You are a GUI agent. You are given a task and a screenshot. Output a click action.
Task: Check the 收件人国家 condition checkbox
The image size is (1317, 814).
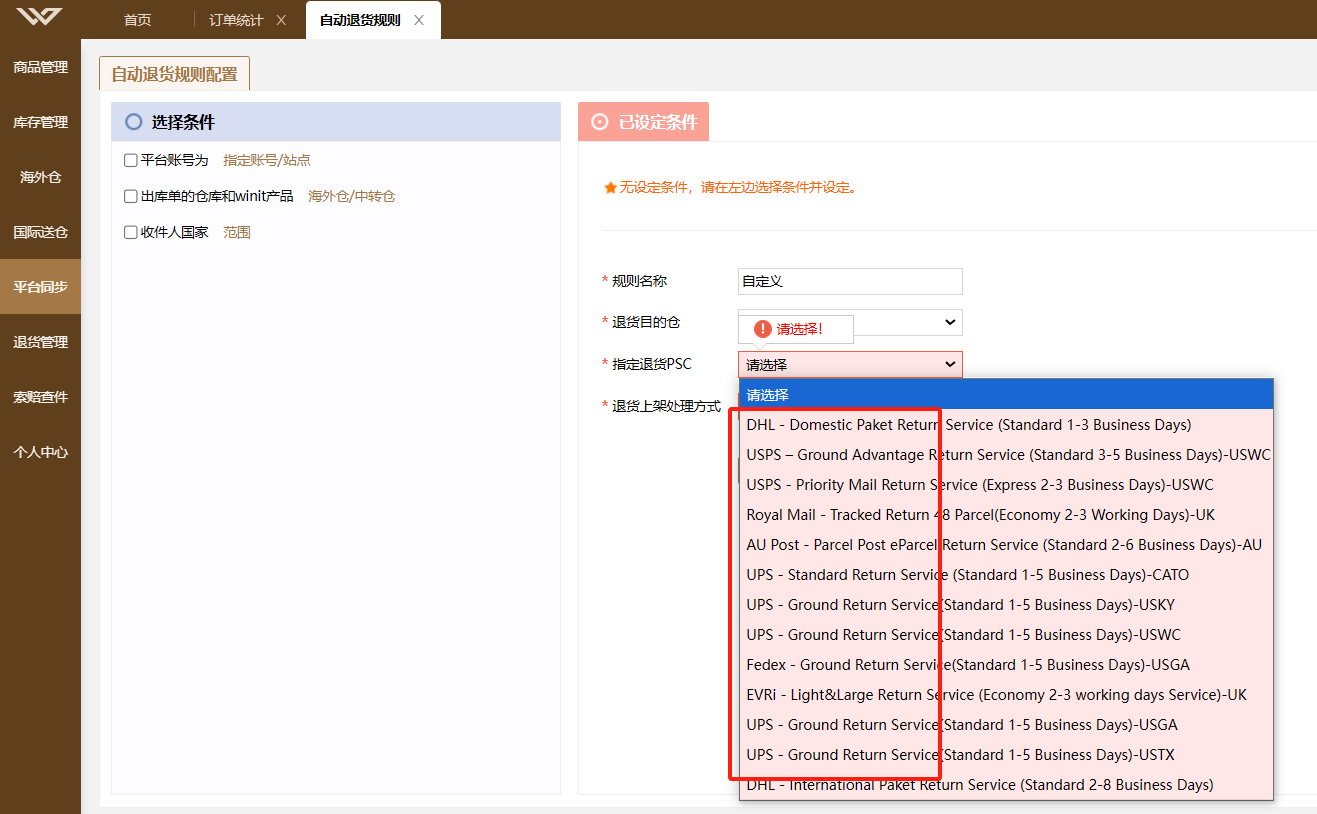pyautogui.click(x=130, y=232)
